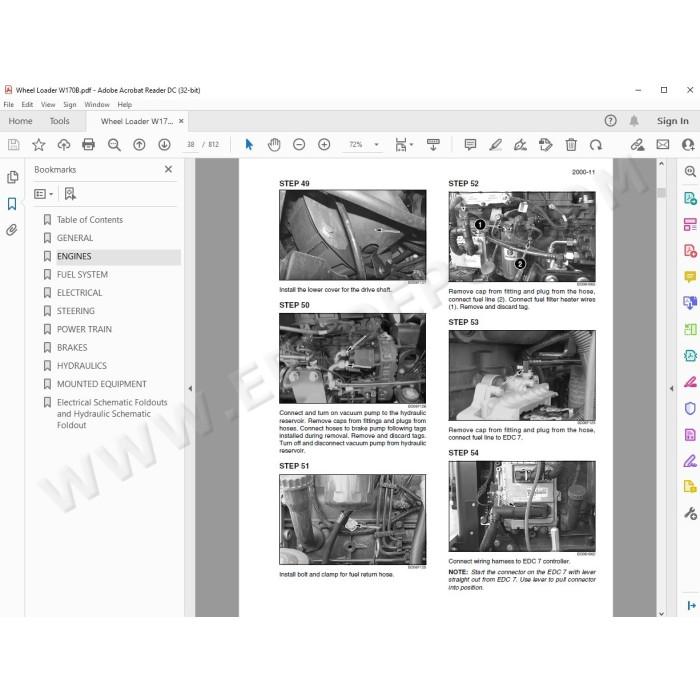Add a sticky note comment

click(470, 145)
